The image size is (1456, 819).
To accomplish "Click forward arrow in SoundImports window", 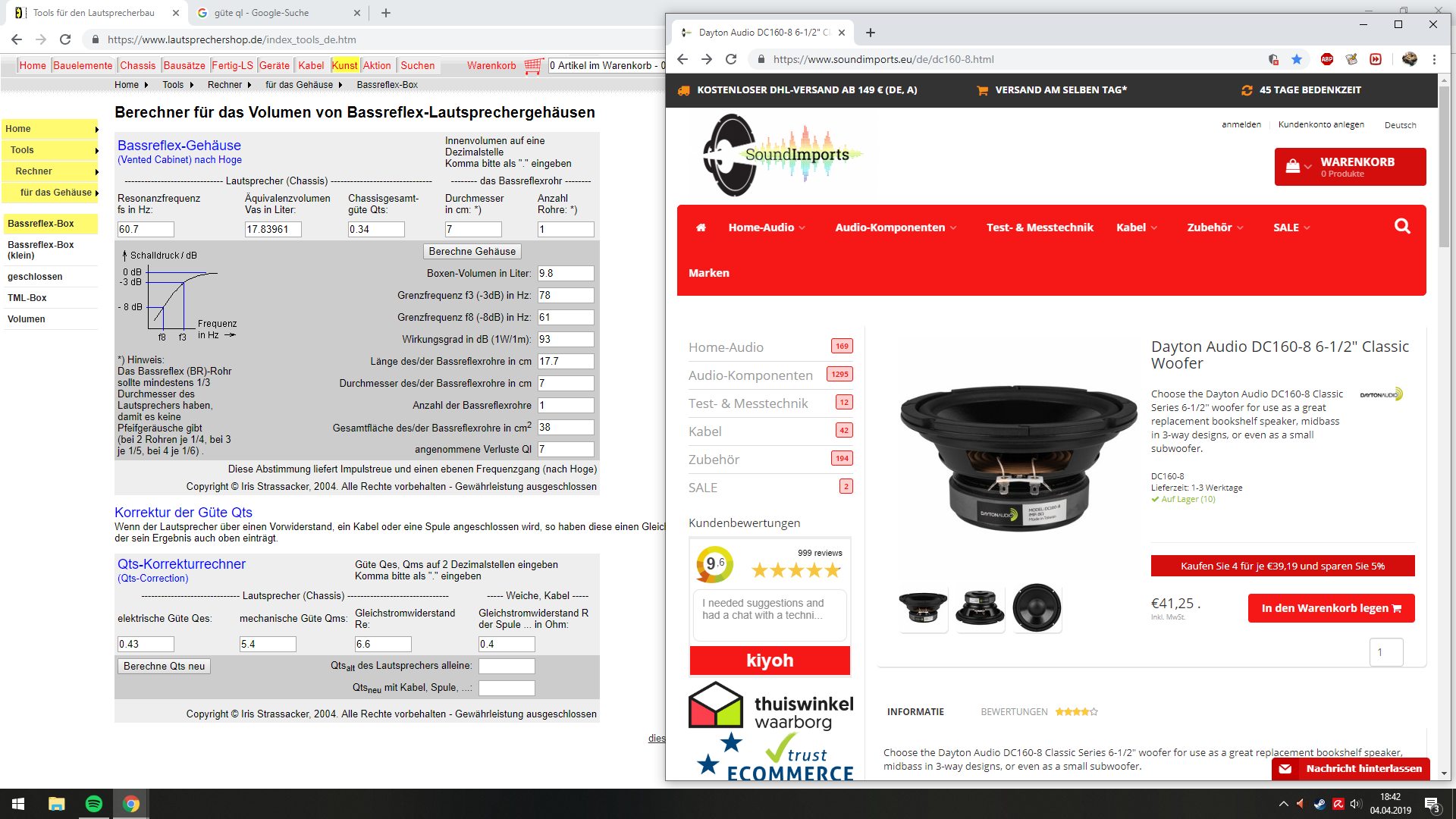I will 707,59.
